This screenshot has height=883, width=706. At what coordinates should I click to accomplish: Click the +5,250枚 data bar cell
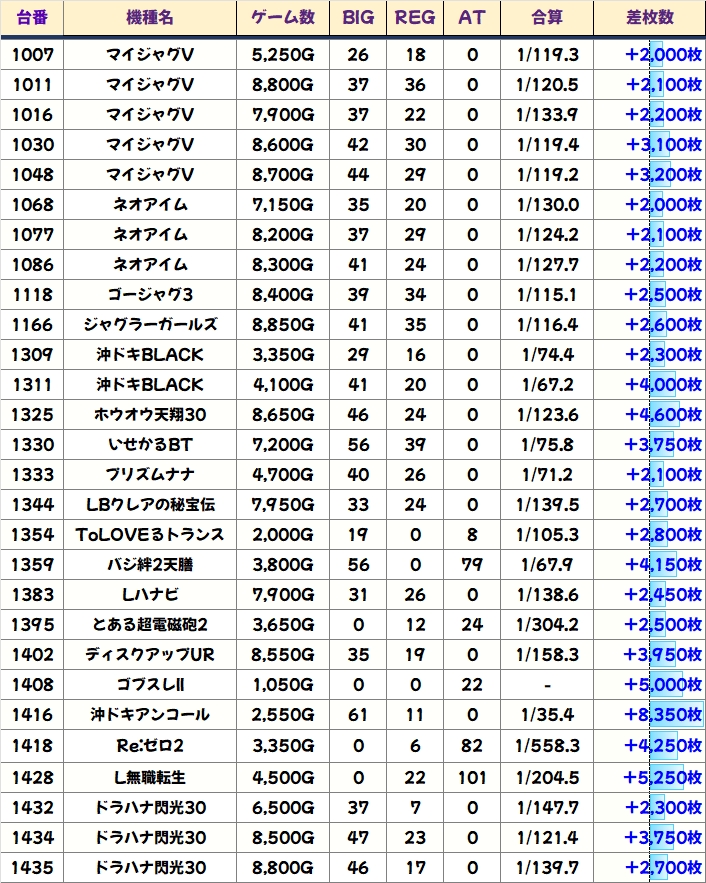pos(662,777)
